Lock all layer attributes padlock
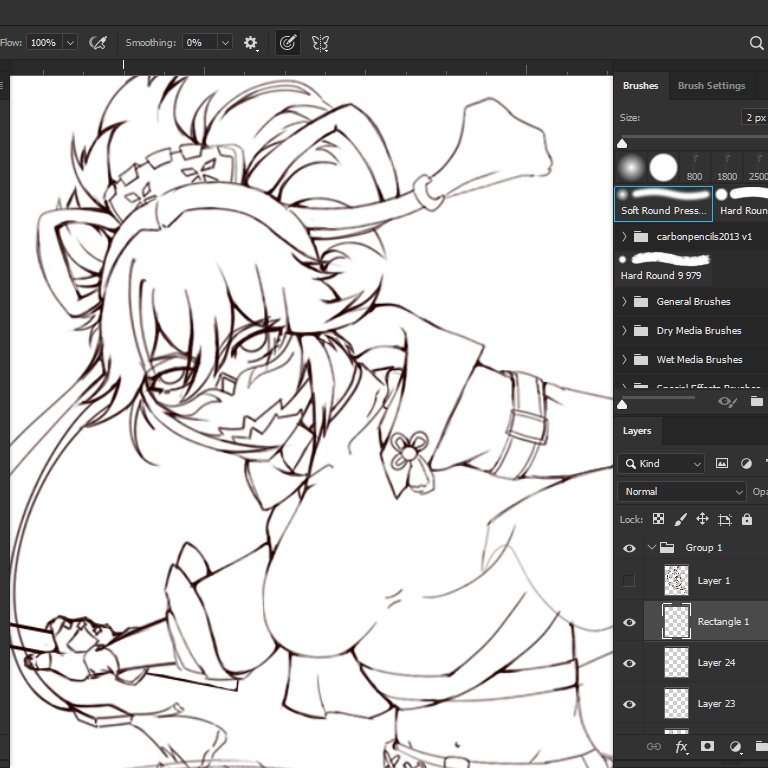Screen dimensions: 768x768 coord(746,519)
